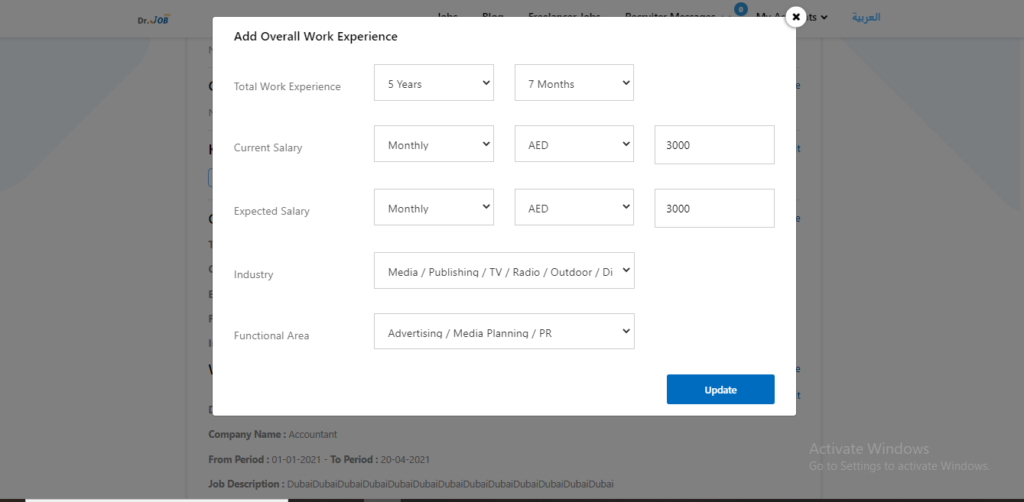This screenshot has height=502, width=1024.
Task: Click the Dr.Job logo
Action: (153, 19)
